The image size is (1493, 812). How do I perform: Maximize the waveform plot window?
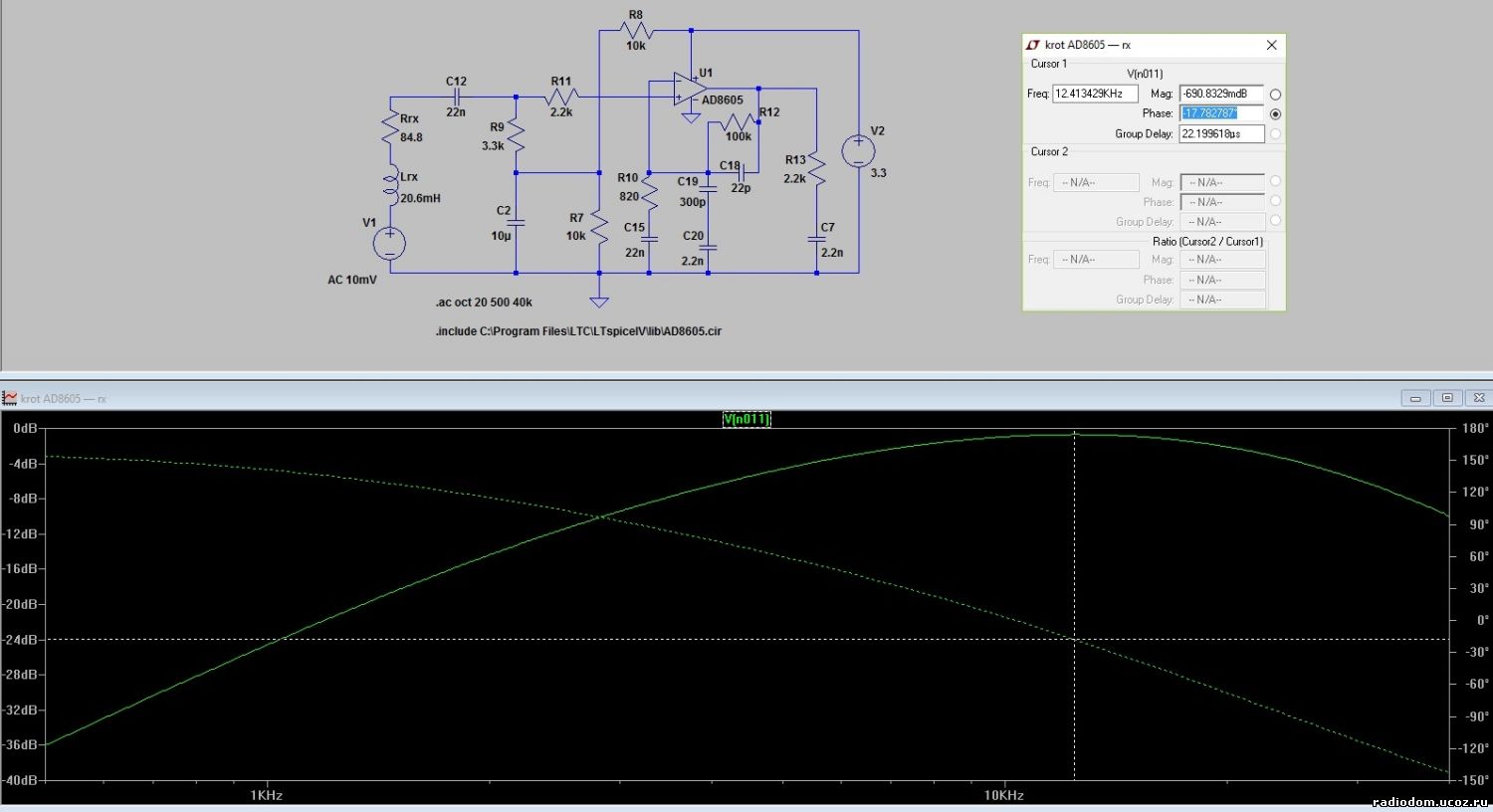[1447, 398]
